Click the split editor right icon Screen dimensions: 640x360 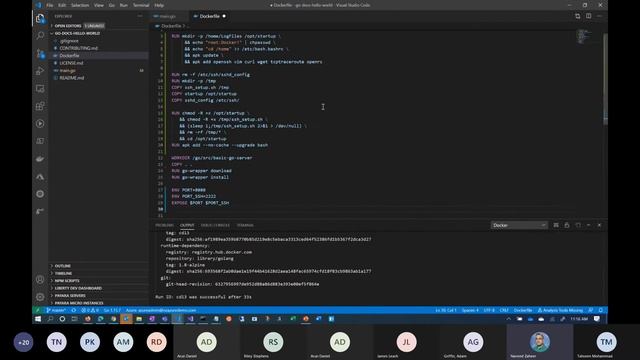pos(589,16)
